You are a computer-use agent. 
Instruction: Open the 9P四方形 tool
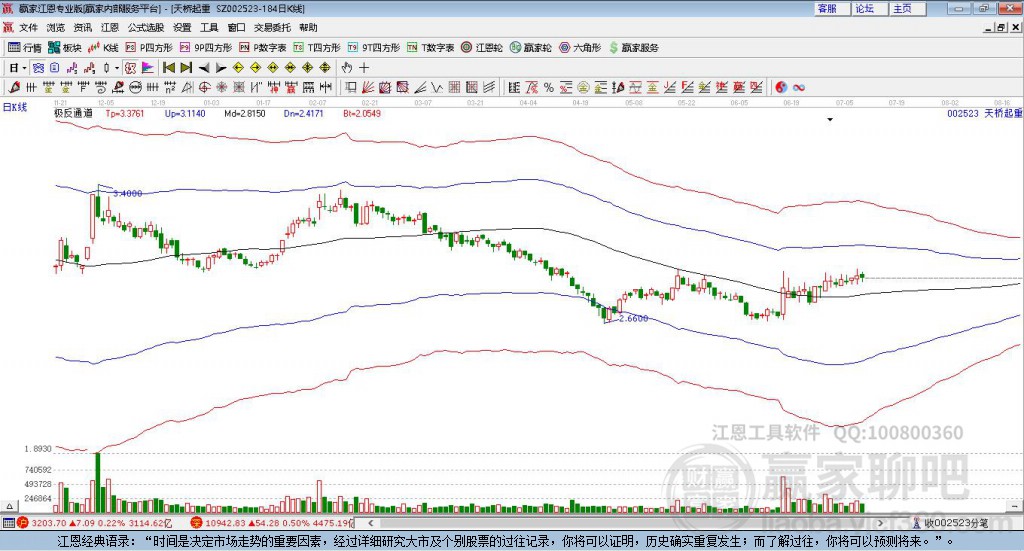pyautogui.click(x=206, y=48)
